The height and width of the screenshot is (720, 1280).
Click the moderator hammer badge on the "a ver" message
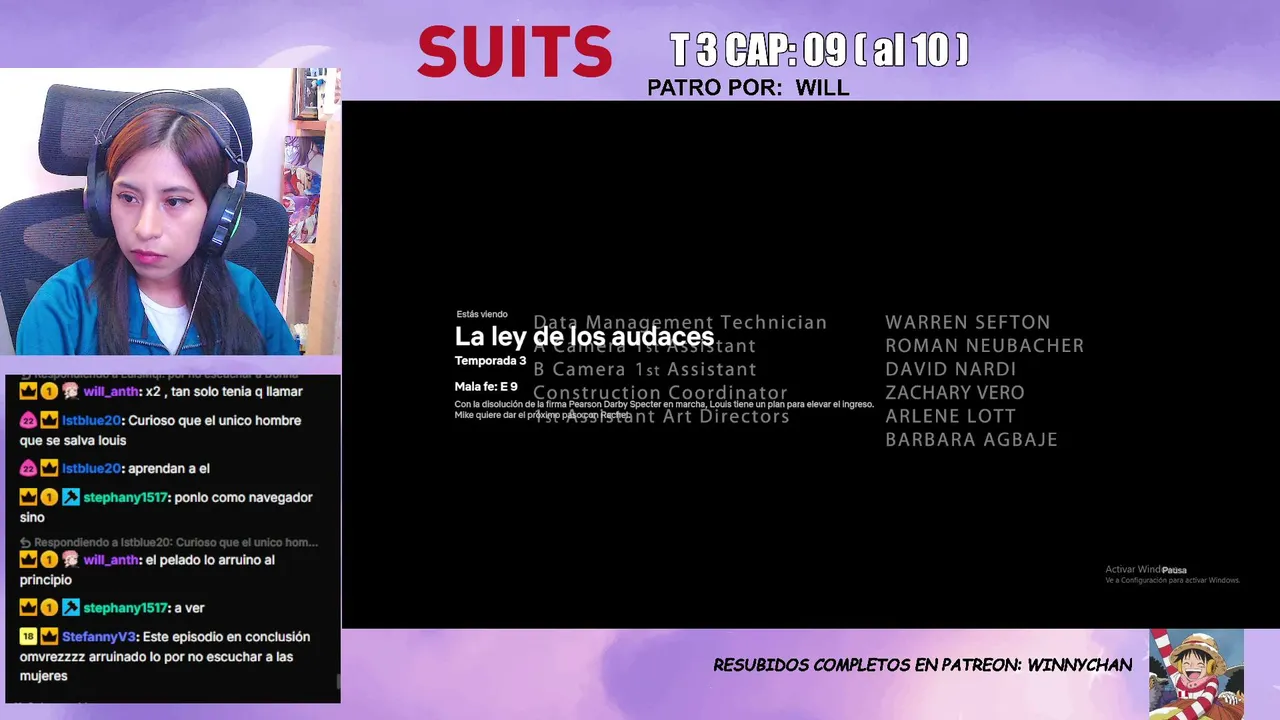coord(70,607)
